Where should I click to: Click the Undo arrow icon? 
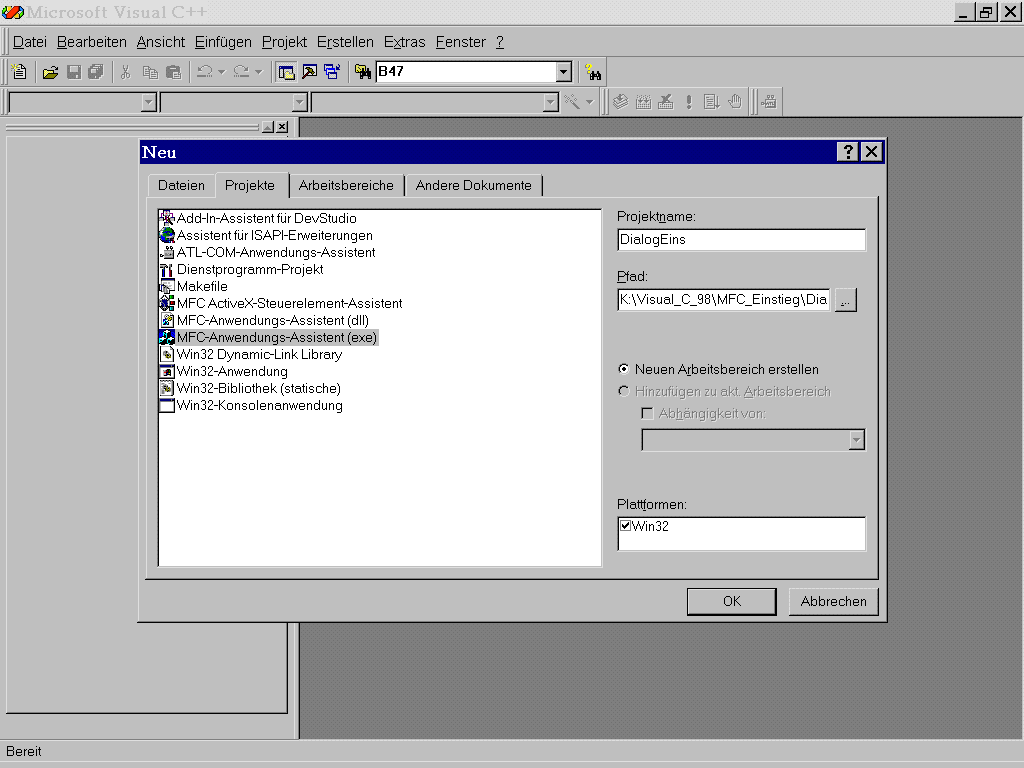pos(205,72)
